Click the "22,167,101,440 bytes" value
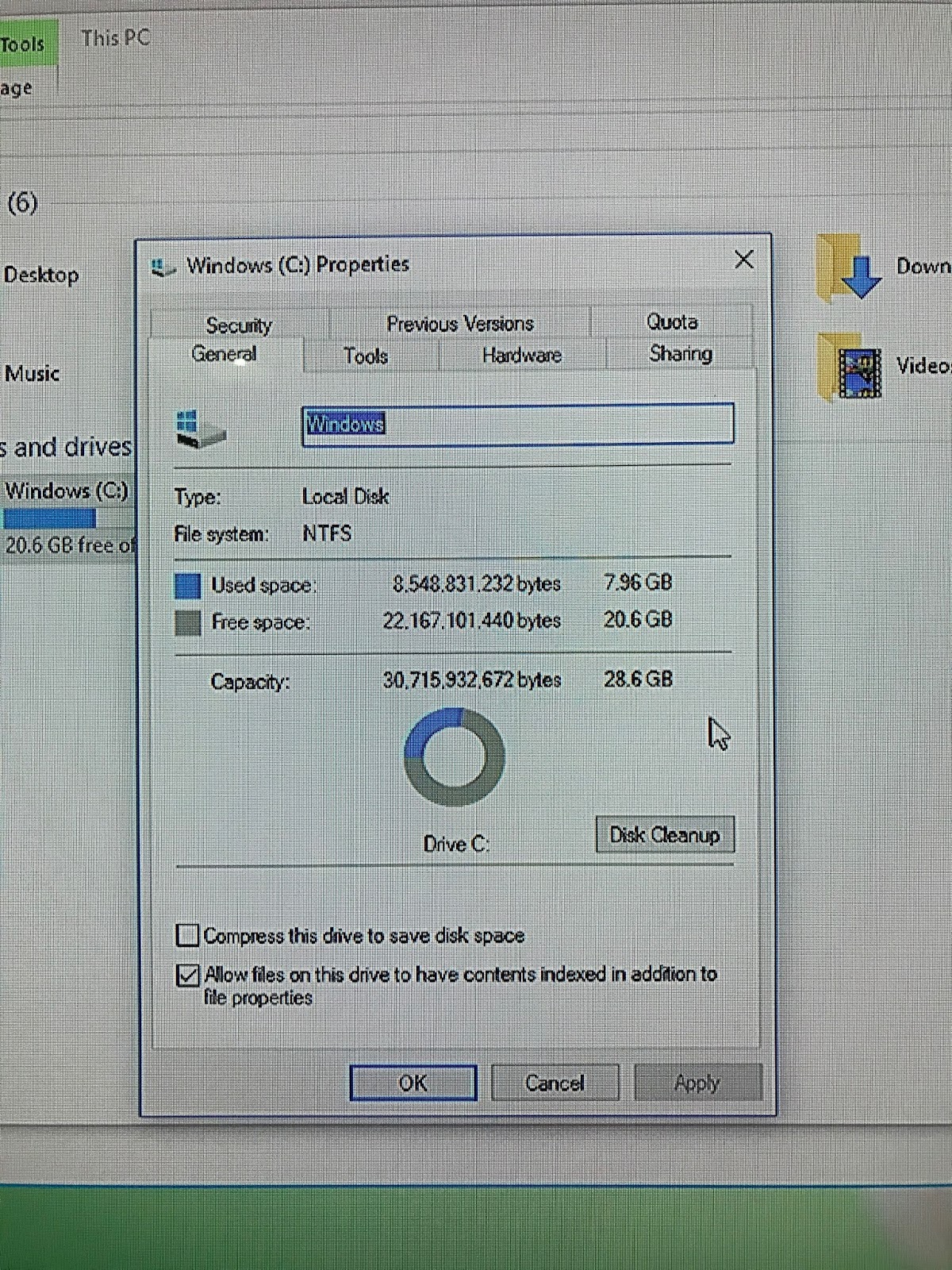The width and height of the screenshot is (952, 1270). click(472, 621)
